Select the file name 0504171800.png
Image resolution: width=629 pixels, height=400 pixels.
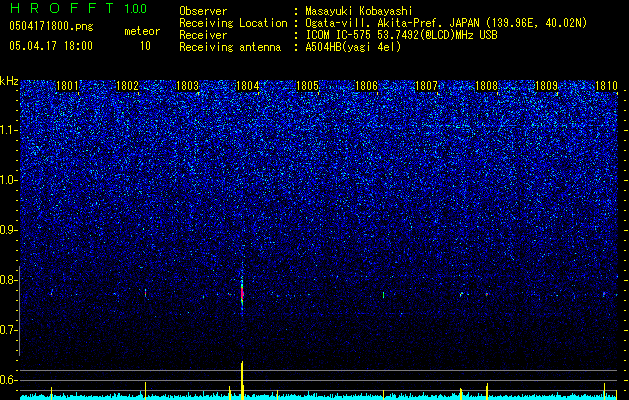(51, 26)
